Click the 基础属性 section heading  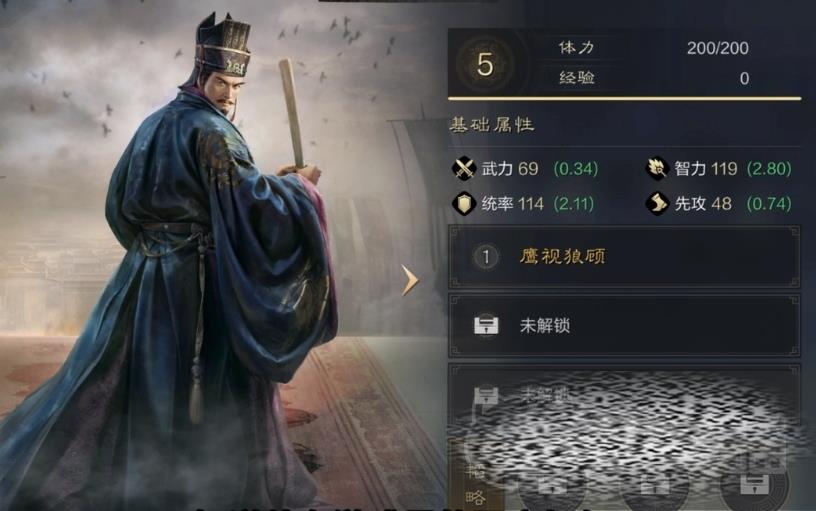492,125
